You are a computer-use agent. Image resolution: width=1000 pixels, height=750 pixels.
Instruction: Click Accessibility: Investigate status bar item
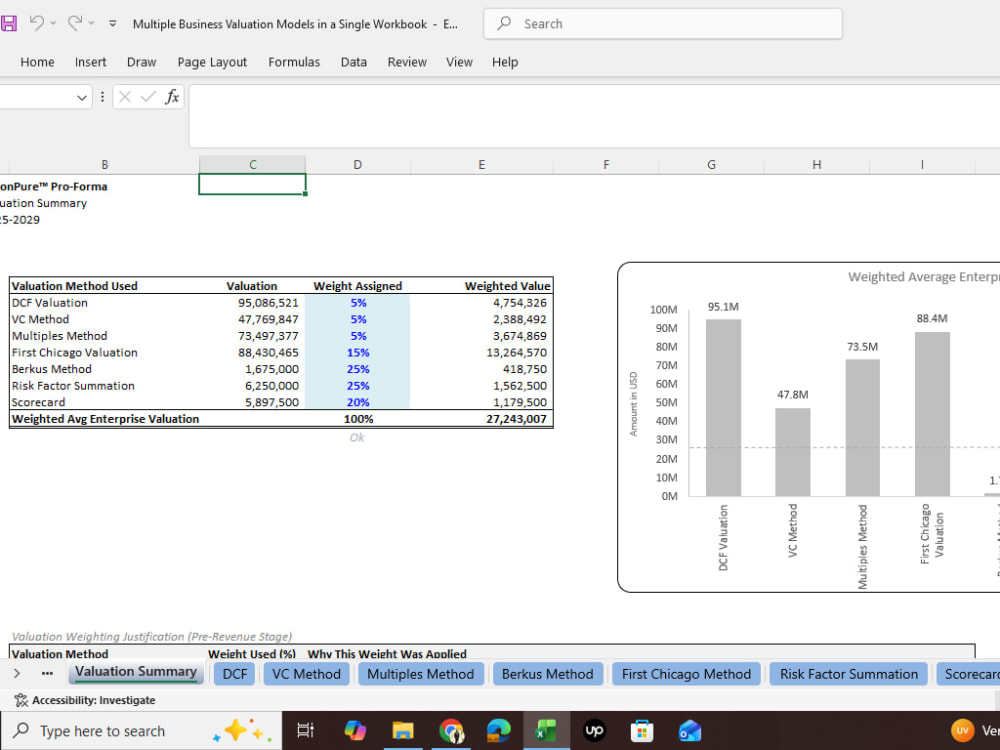85,700
